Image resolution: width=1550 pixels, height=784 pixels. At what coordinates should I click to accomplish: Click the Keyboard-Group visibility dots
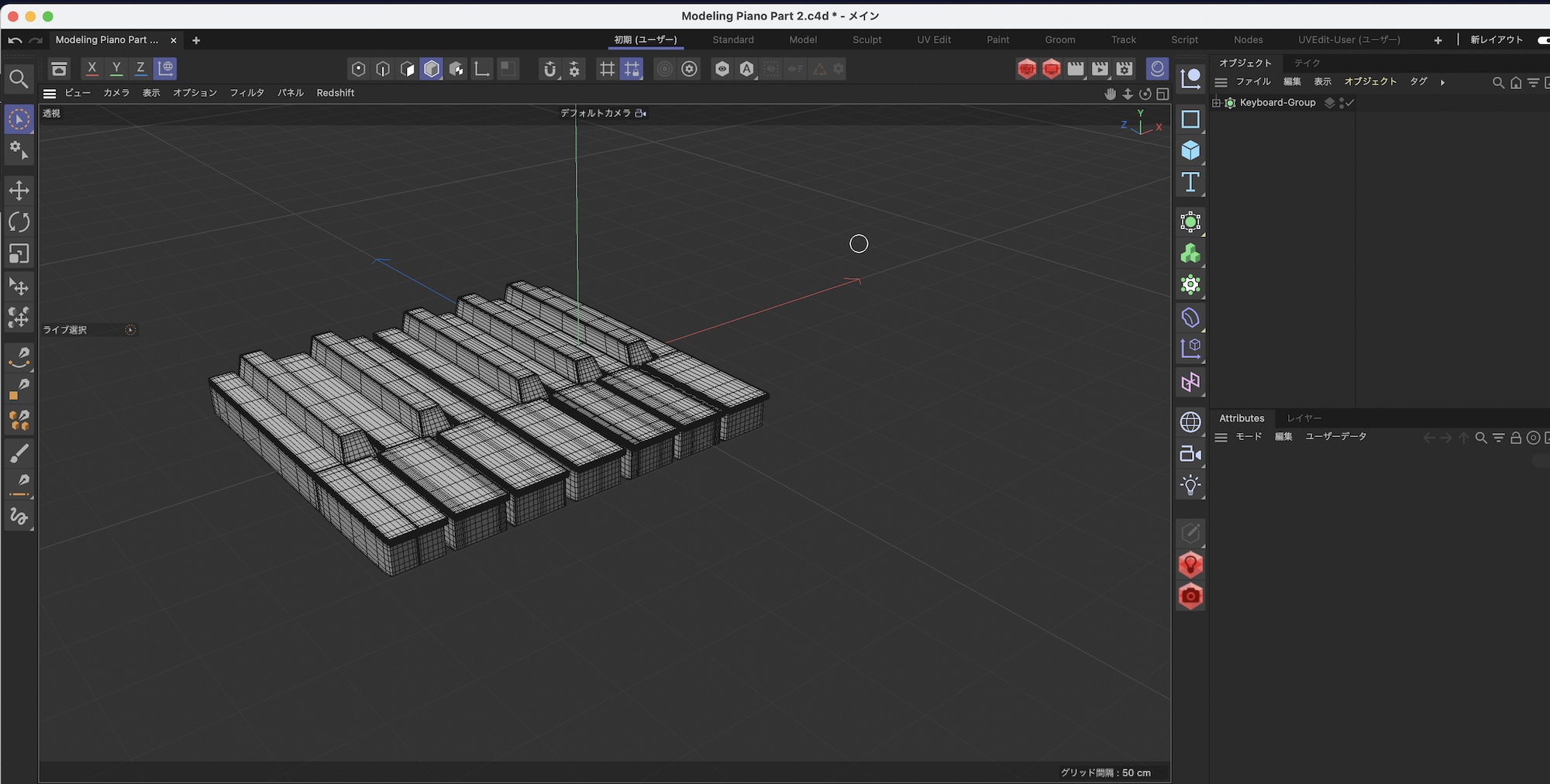(1342, 103)
